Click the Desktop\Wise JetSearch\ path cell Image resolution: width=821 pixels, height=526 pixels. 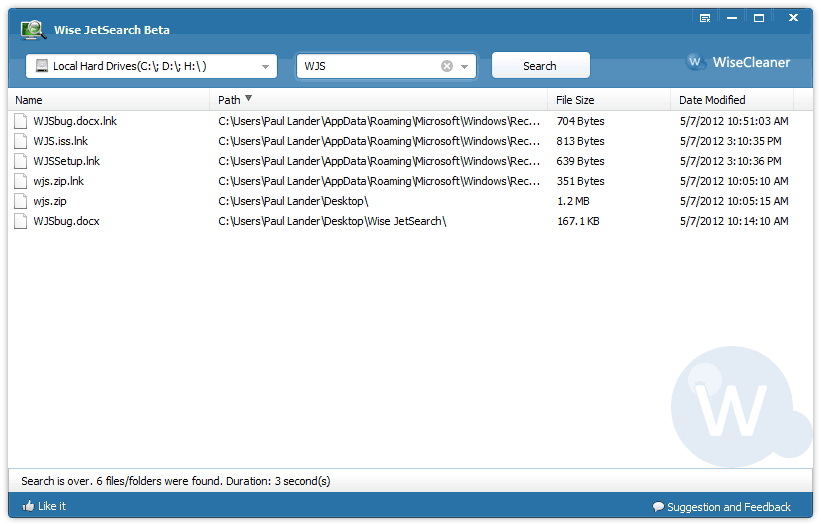point(332,221)
